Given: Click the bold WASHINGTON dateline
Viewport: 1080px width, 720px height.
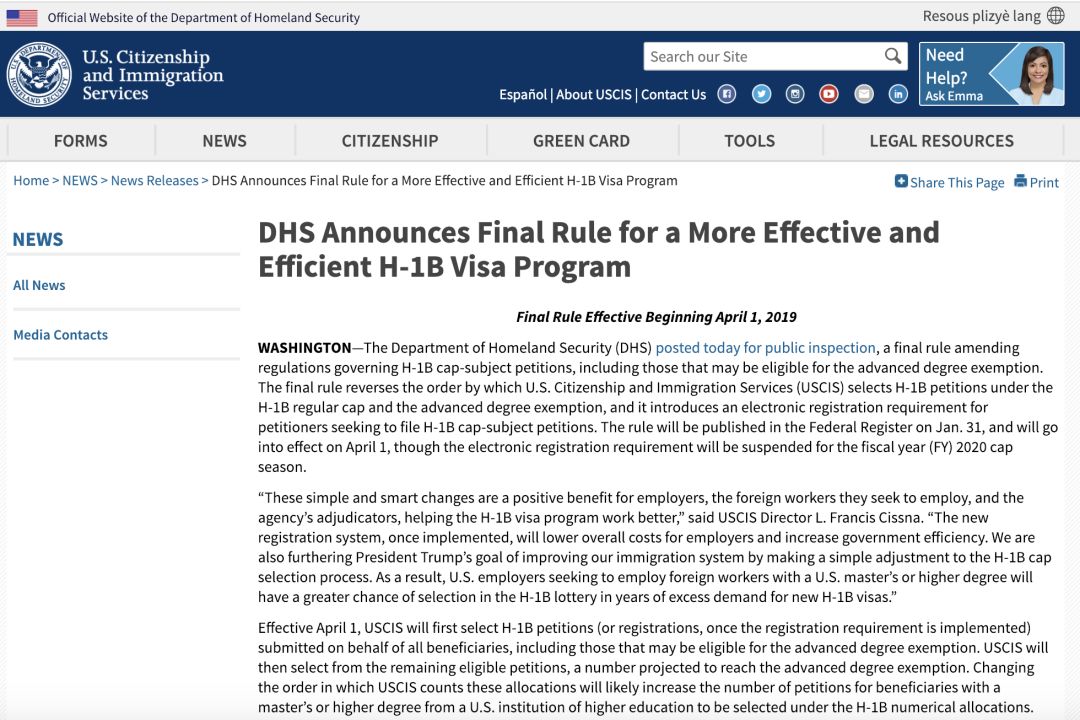Looking at the screenshot, I should [304, 348].
